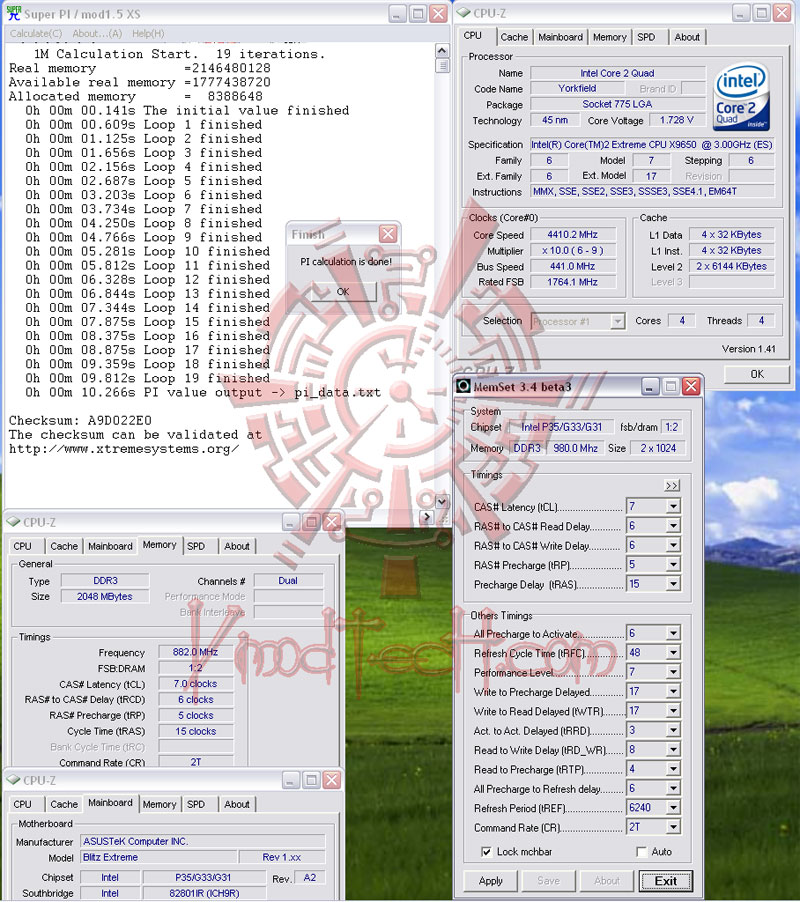Select CPU tab in CPU-Z Memory window

tap(22, 546)
